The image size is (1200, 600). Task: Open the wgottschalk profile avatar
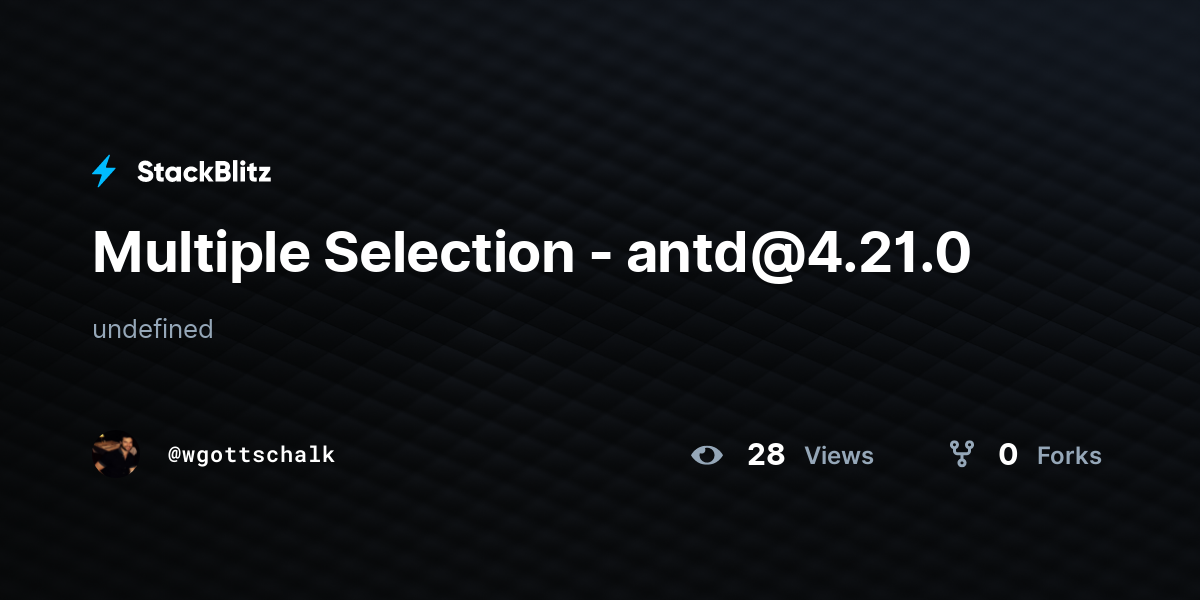(x=115, y=454)
